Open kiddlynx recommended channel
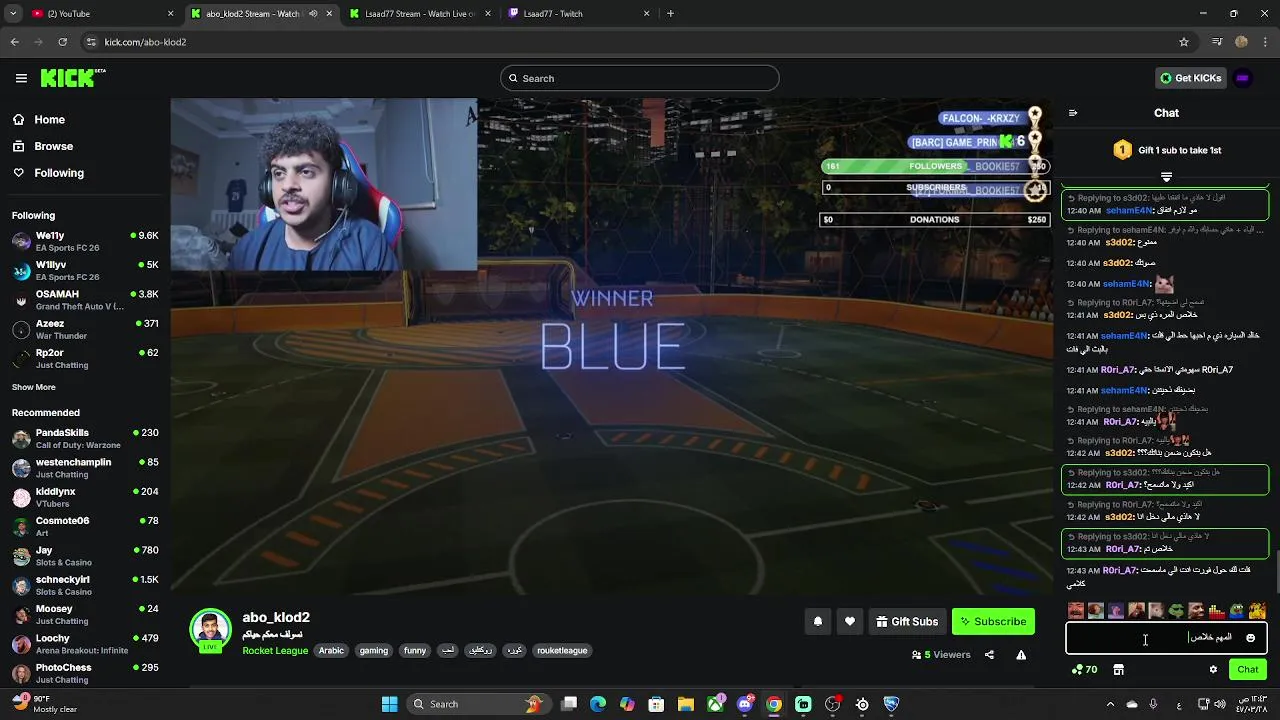This screenshot has height=720, width=1280. tap(85, 497)
